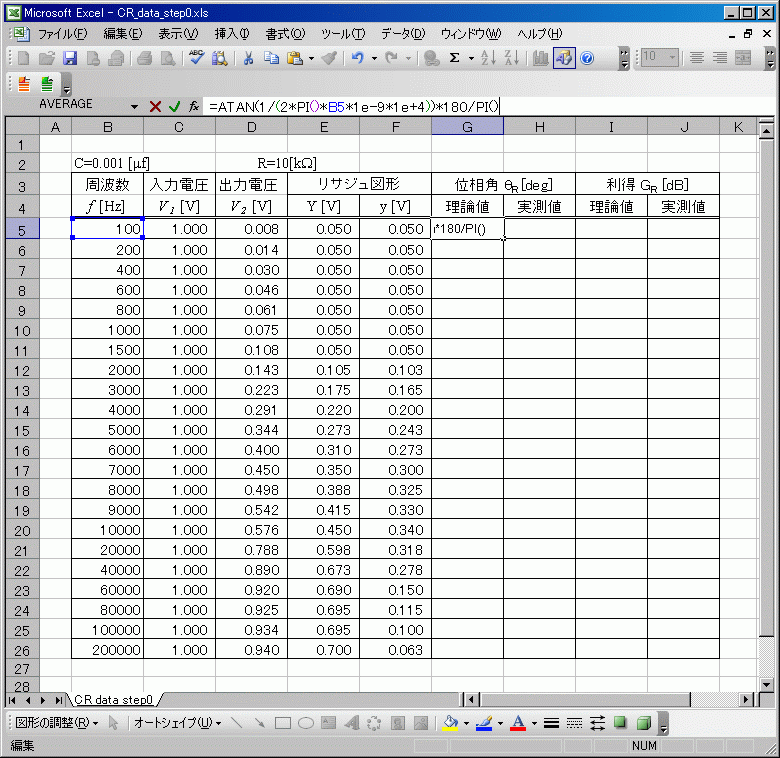Run the spell check tool
Screen dimensions: 780x758
tap(196, 58)
